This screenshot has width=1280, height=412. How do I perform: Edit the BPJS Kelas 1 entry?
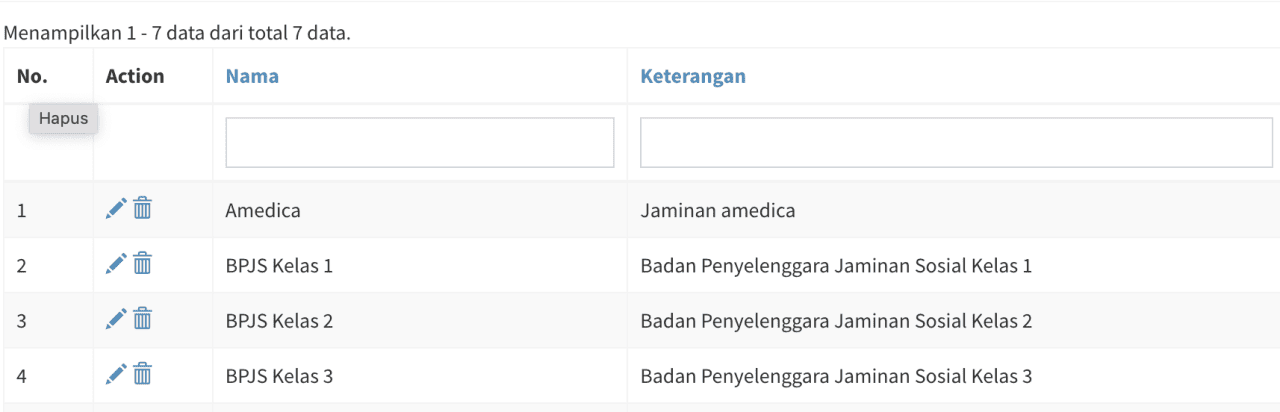coord(116,263)
